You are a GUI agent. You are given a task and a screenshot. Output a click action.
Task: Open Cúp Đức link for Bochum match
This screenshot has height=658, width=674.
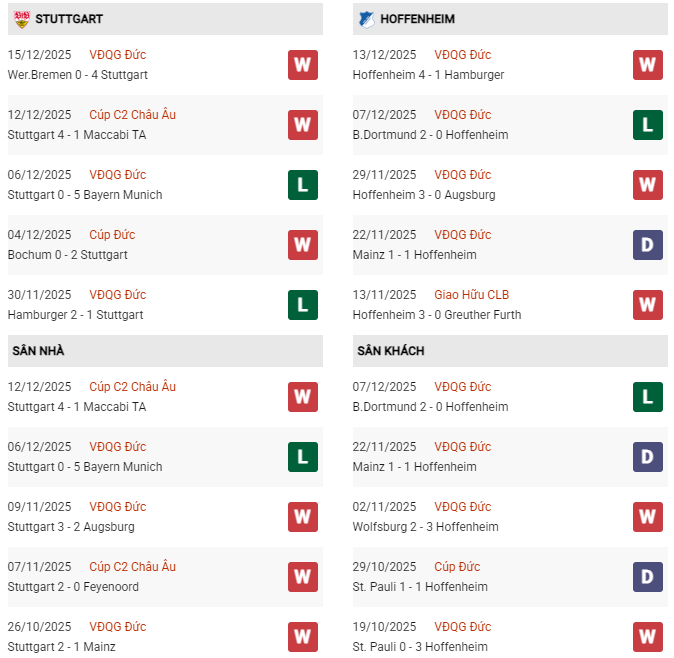(112, 235)
